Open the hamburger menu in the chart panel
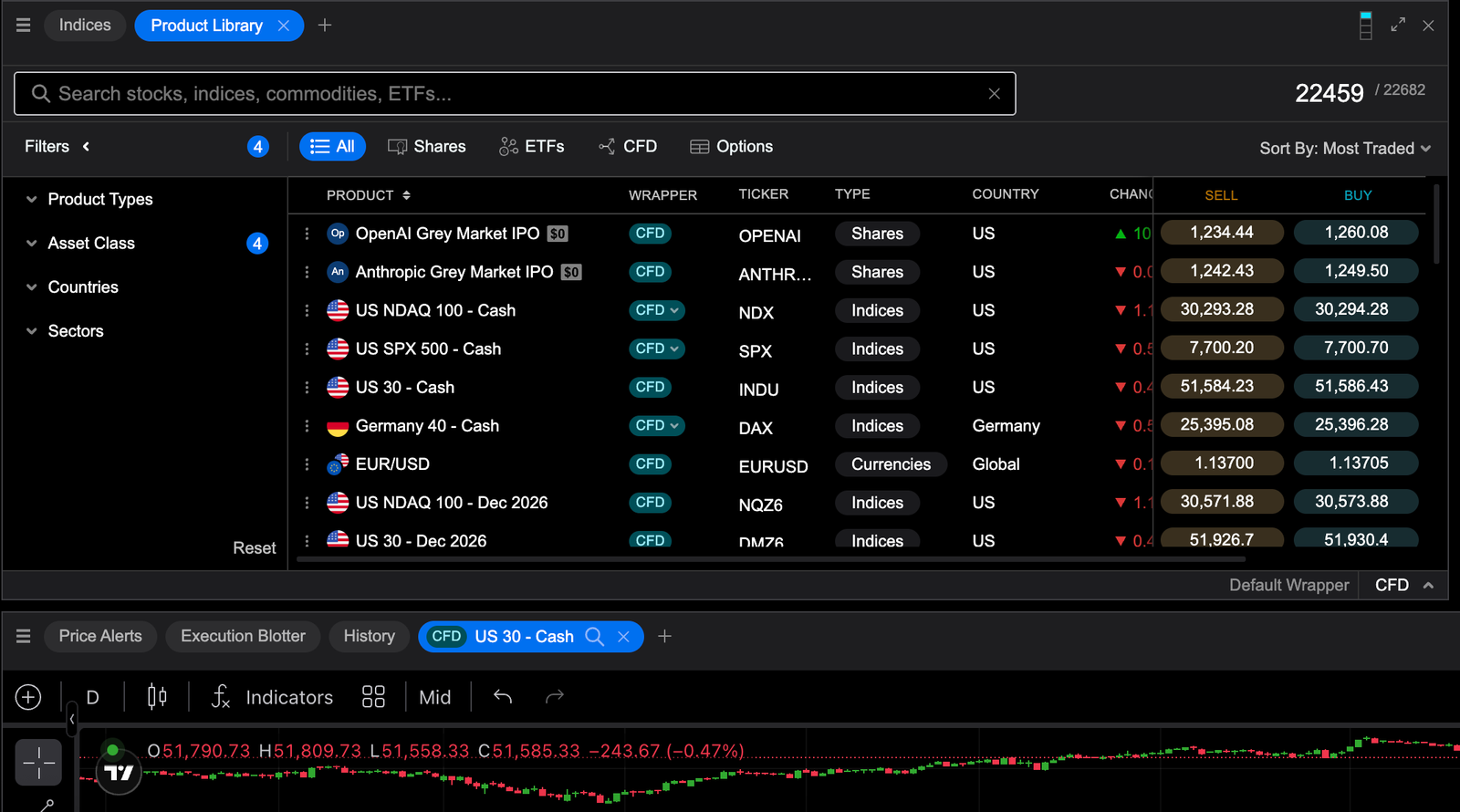Image resolution: width=1460 pixels, height=812 pixels. point(24,636)
